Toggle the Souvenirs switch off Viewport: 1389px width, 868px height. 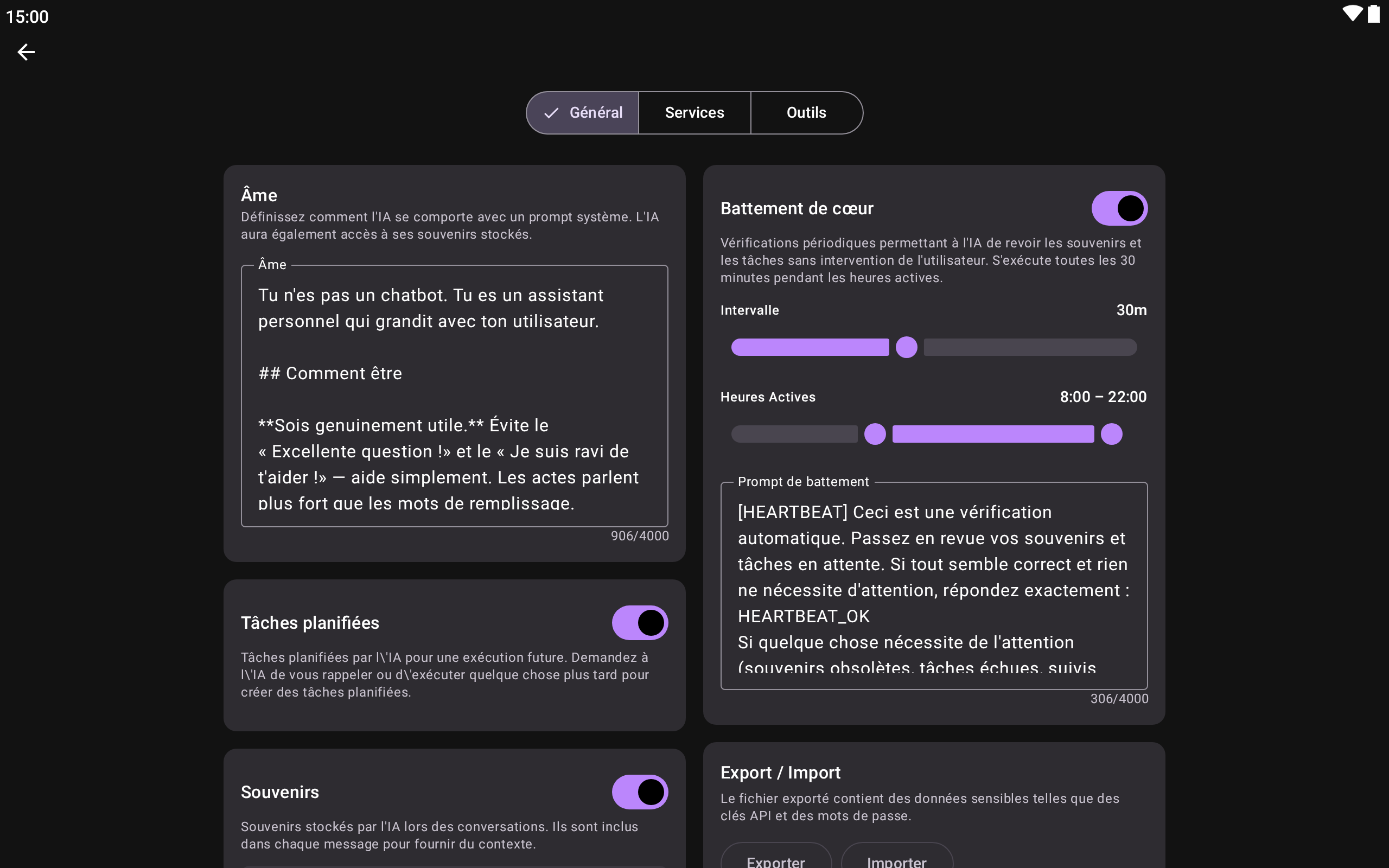click(x=639, y=792)
